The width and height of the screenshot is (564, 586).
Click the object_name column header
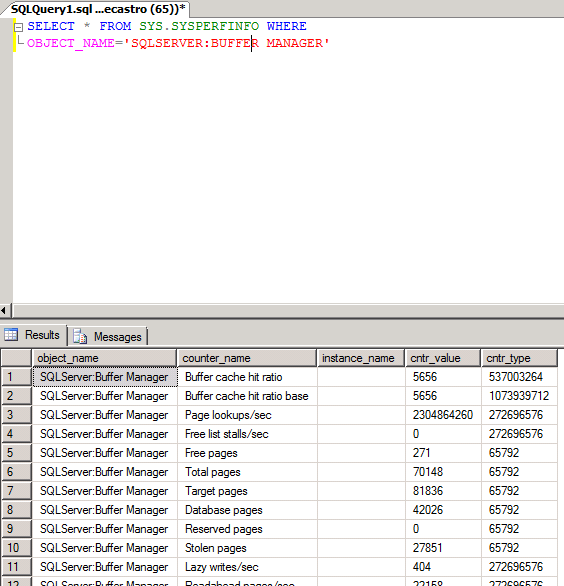pos(104,358)
